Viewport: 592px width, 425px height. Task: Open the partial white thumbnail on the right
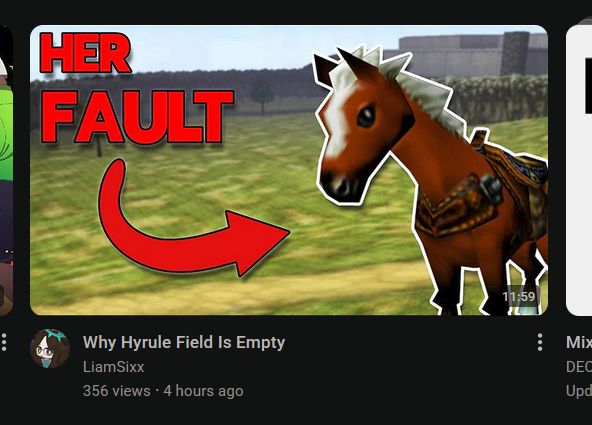[579, 170]
